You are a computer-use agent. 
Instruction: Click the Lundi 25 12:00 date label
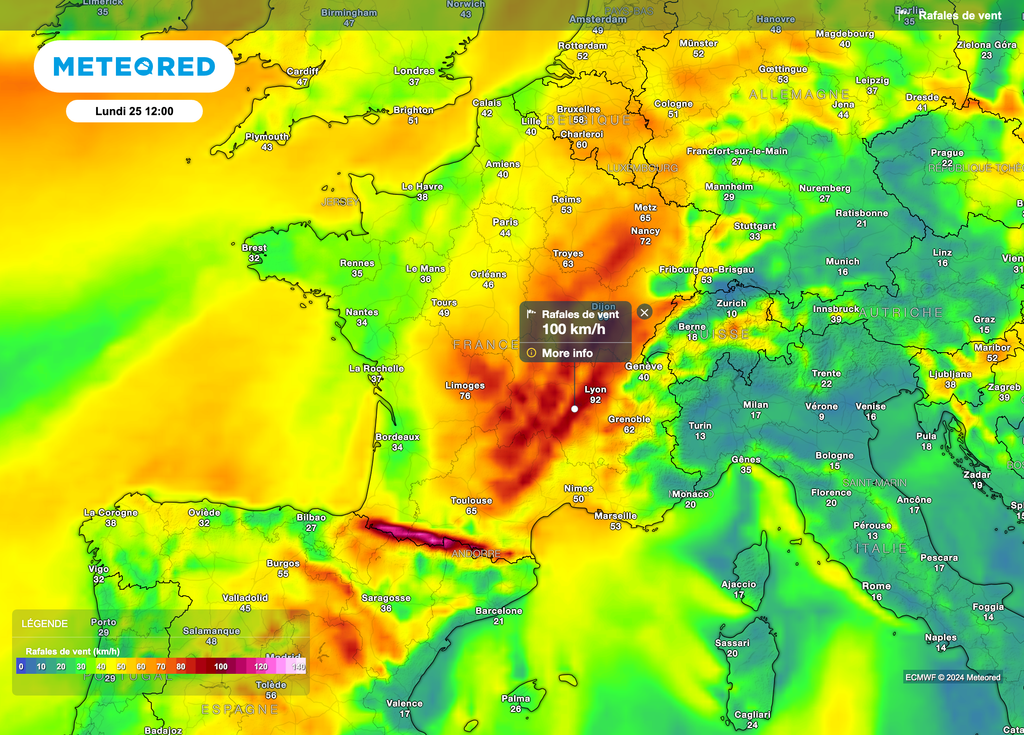click(134, 111)
